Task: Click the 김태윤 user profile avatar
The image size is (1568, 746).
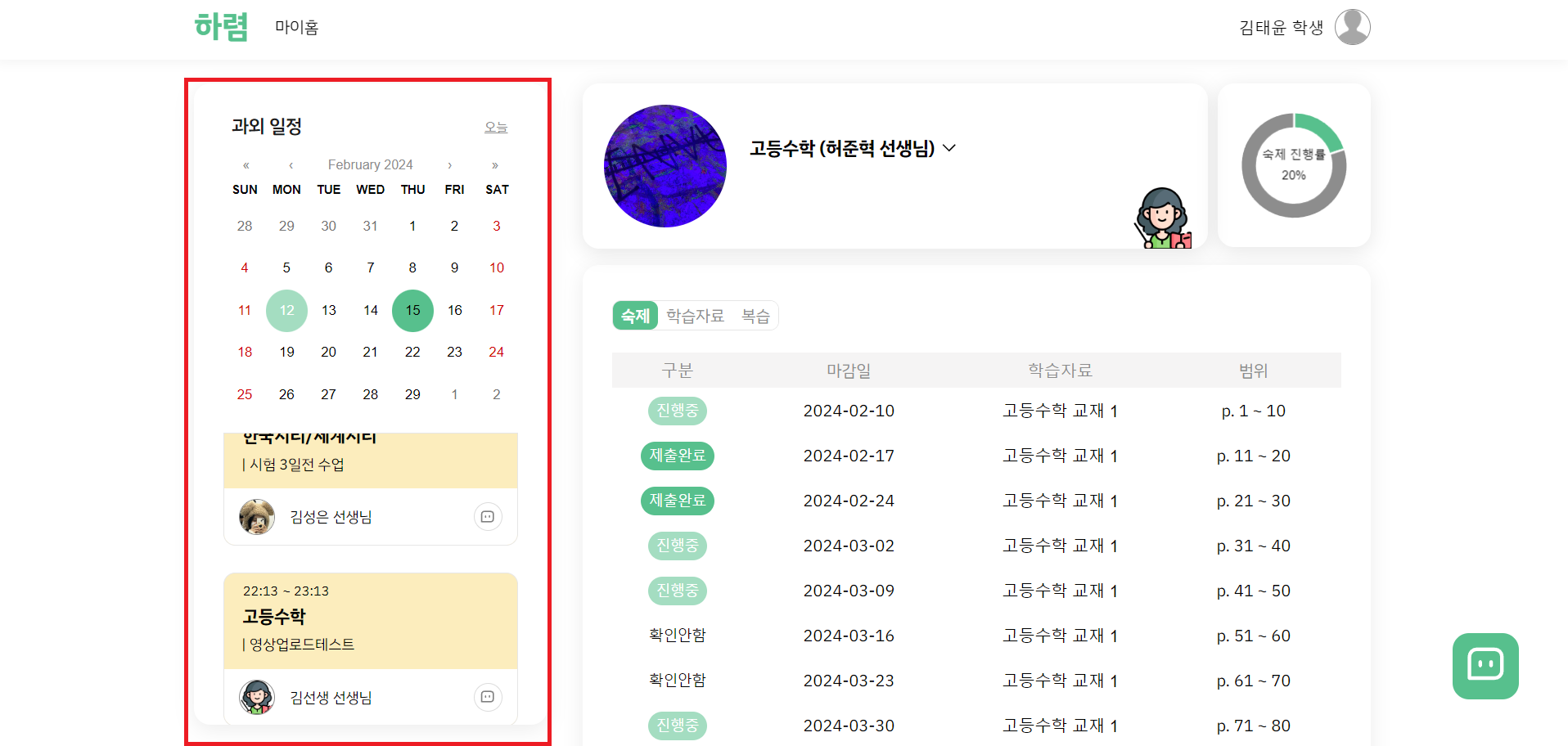Action: coord(1352,27)
